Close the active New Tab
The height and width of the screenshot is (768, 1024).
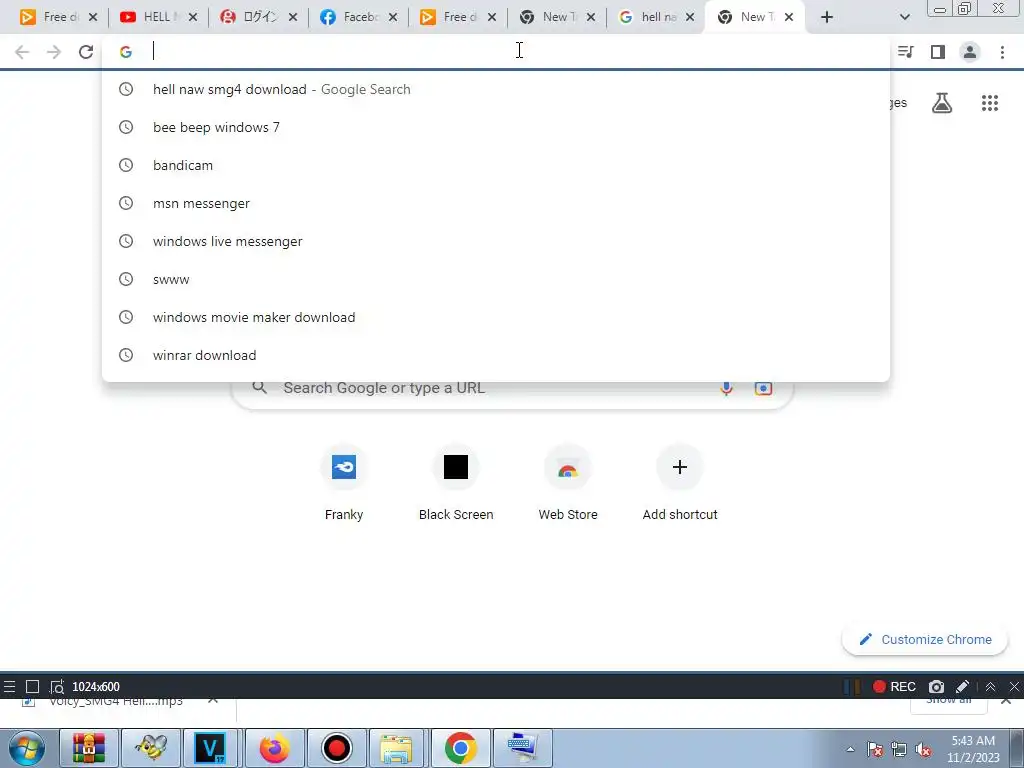coord(789,17)
